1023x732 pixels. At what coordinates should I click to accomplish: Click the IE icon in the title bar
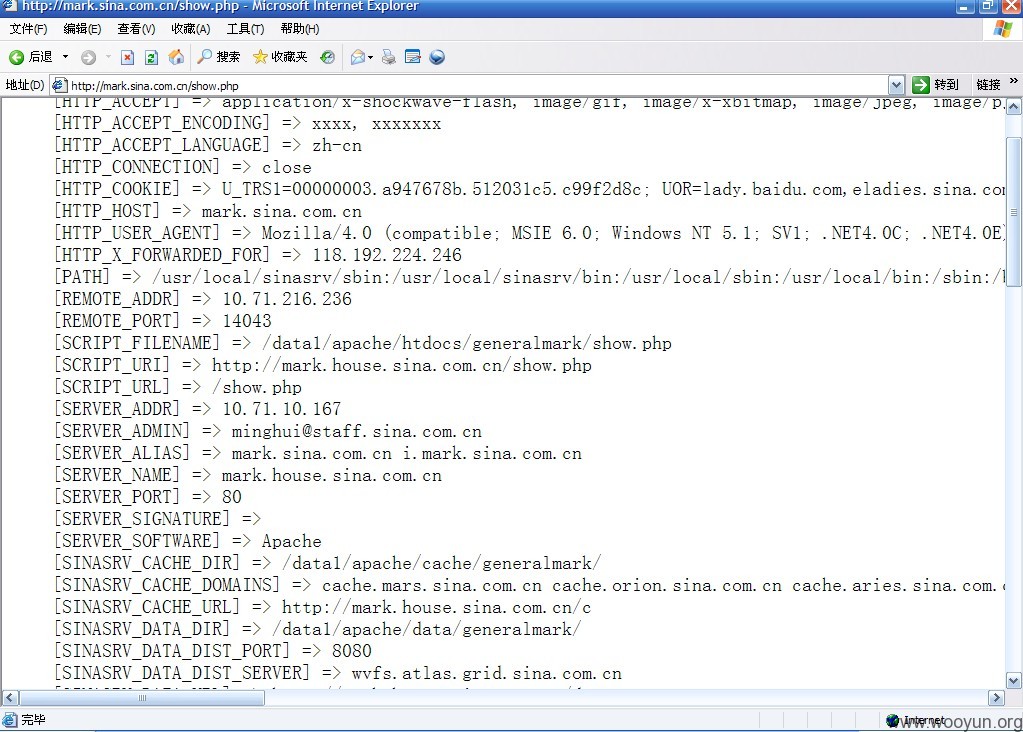tap(8, 6)
